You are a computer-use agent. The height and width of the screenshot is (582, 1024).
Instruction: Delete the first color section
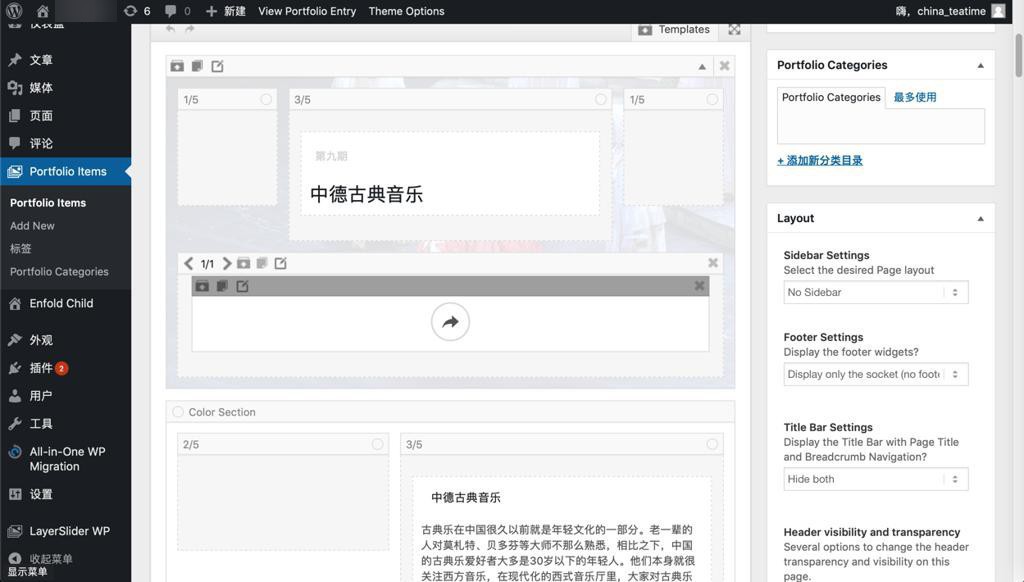(724, 66)
